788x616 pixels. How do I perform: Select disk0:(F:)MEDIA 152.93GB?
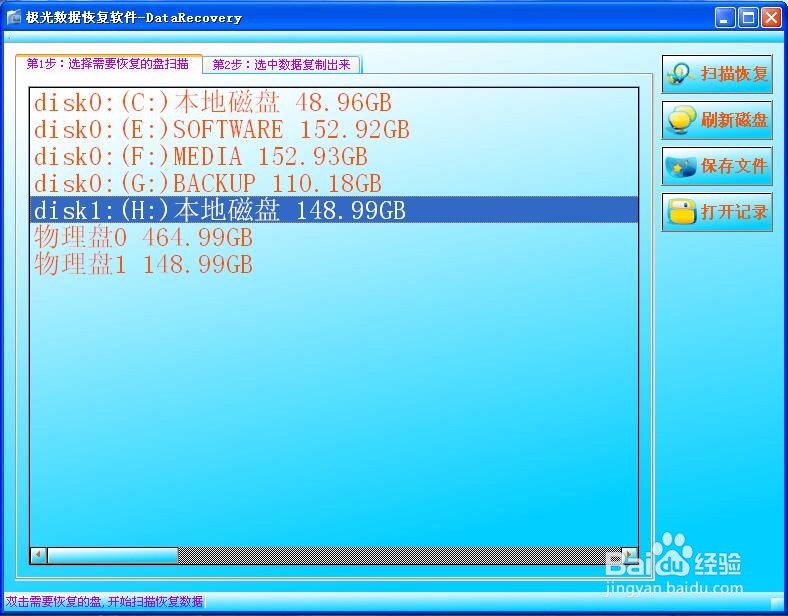point(334,156)
